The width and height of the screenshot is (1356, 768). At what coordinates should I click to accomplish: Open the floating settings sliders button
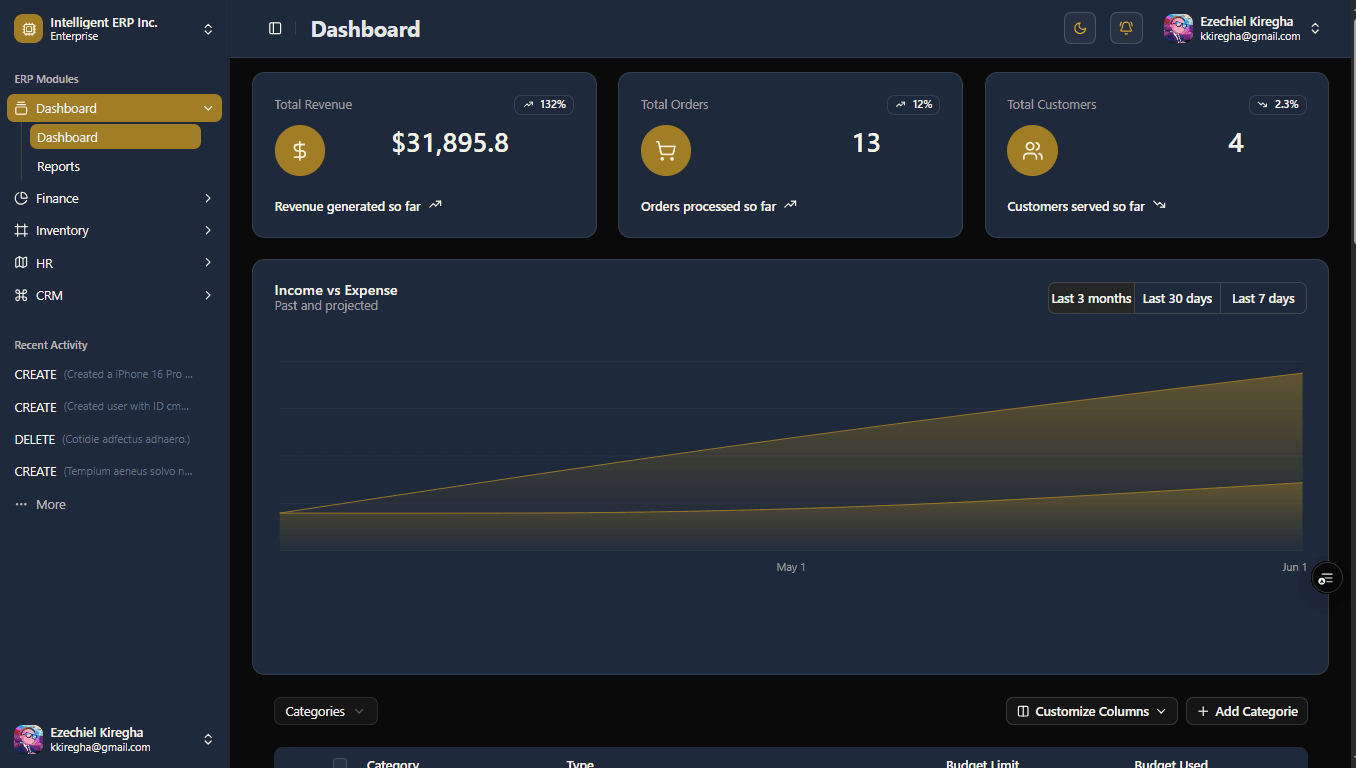point(1326,578)
